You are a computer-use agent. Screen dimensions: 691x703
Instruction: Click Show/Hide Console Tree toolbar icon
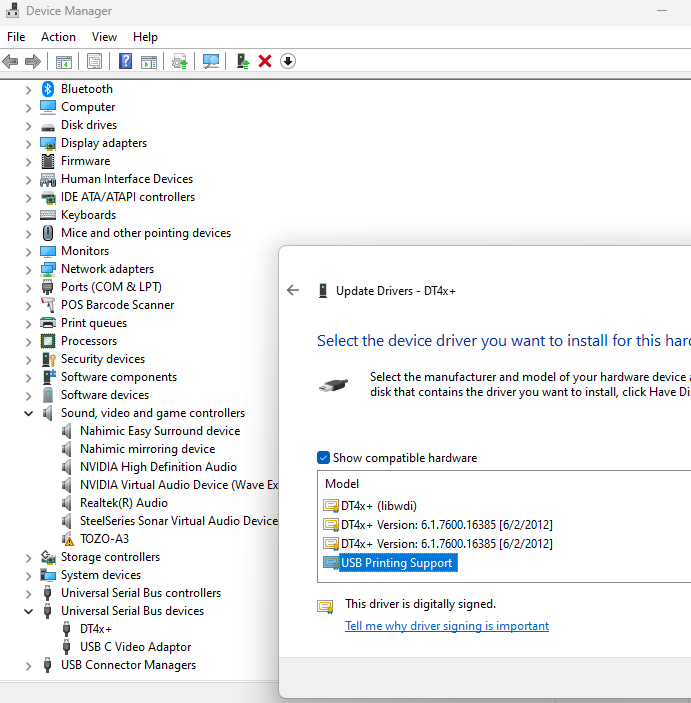(64, 61)
